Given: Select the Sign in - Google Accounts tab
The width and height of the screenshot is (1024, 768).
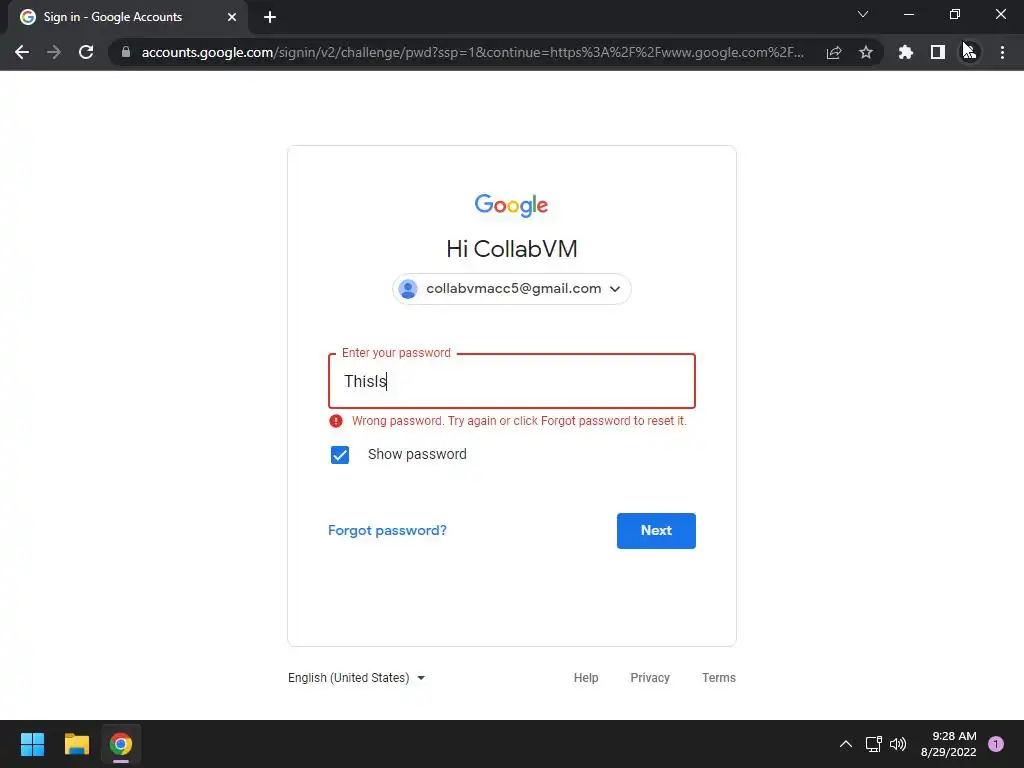Looking at the screenshot, I should click(129, 17).
